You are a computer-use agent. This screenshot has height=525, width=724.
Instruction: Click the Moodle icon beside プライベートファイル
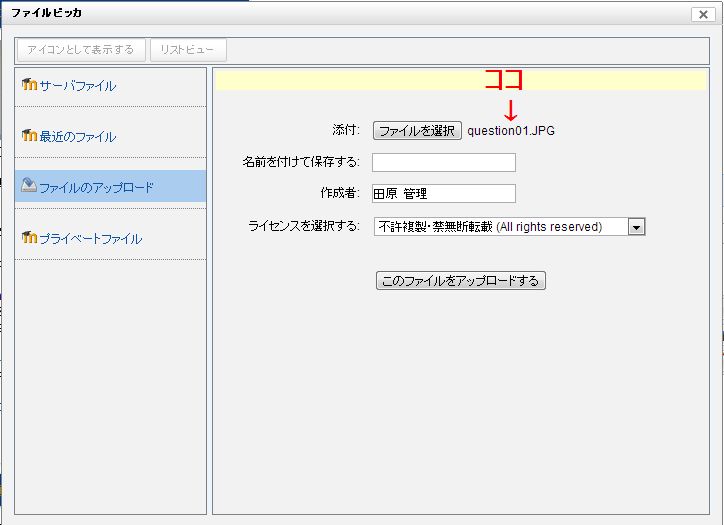tap(29, 238)
